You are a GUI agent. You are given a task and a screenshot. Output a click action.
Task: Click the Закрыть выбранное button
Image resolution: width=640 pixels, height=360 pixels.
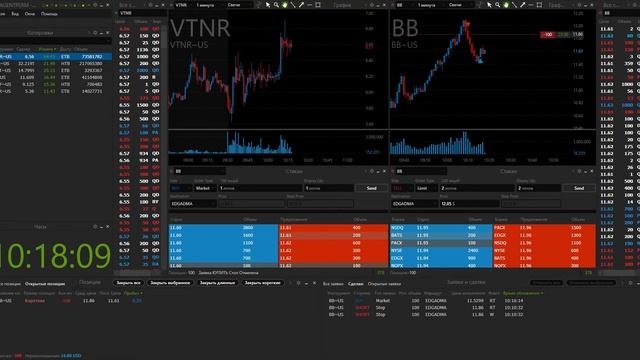[170, 283]
